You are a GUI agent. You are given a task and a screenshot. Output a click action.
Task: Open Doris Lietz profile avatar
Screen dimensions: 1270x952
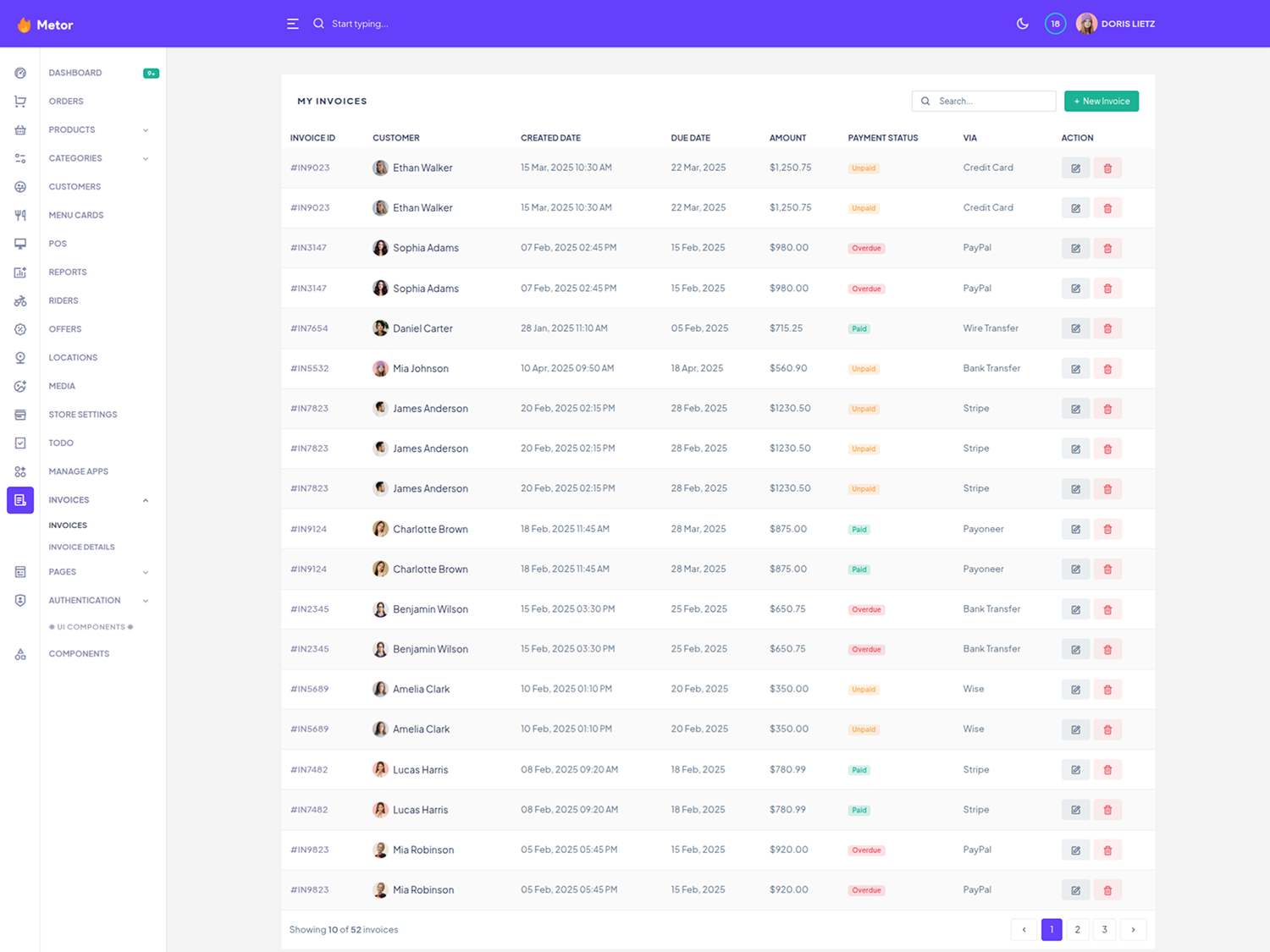point(1086,24)
